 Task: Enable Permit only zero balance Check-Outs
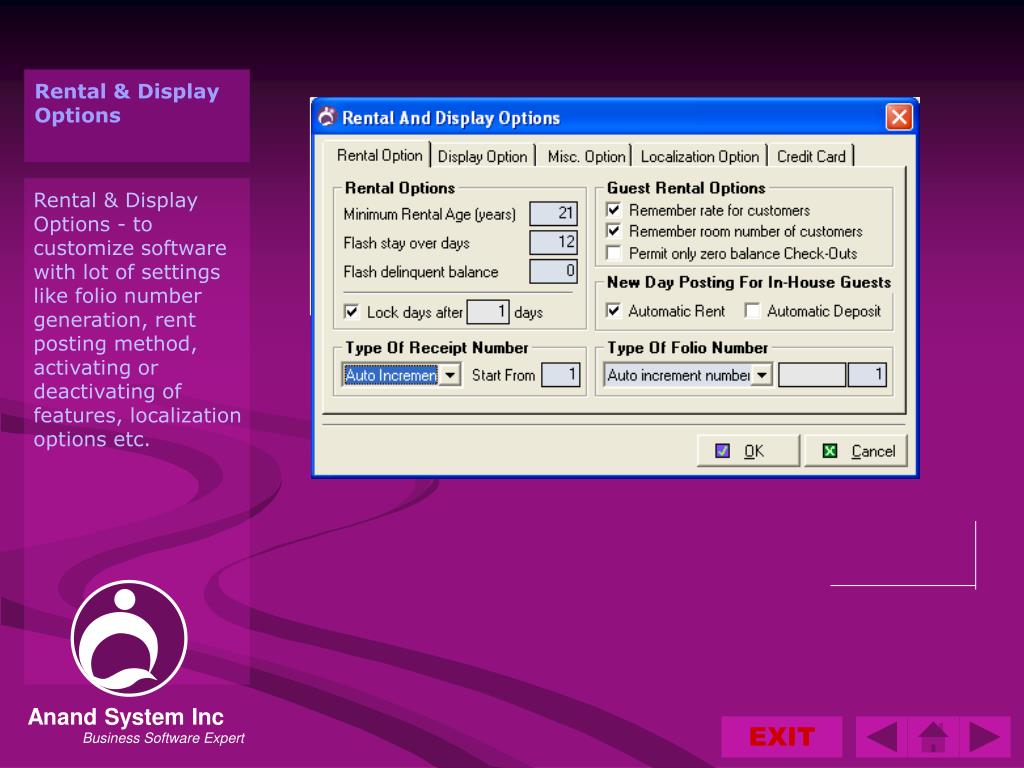[614, 253]
